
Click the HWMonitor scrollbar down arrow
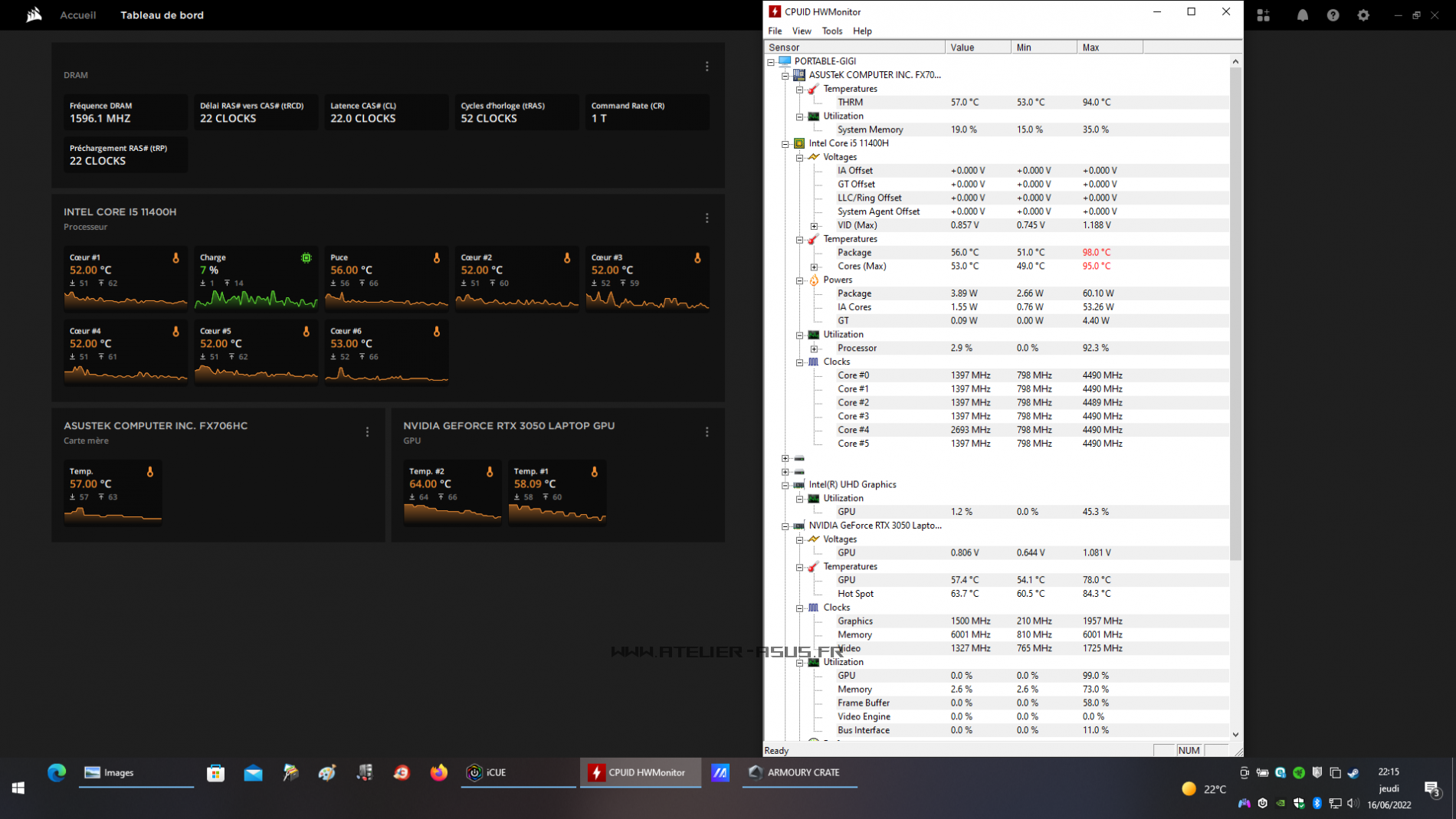[1235, 734]
